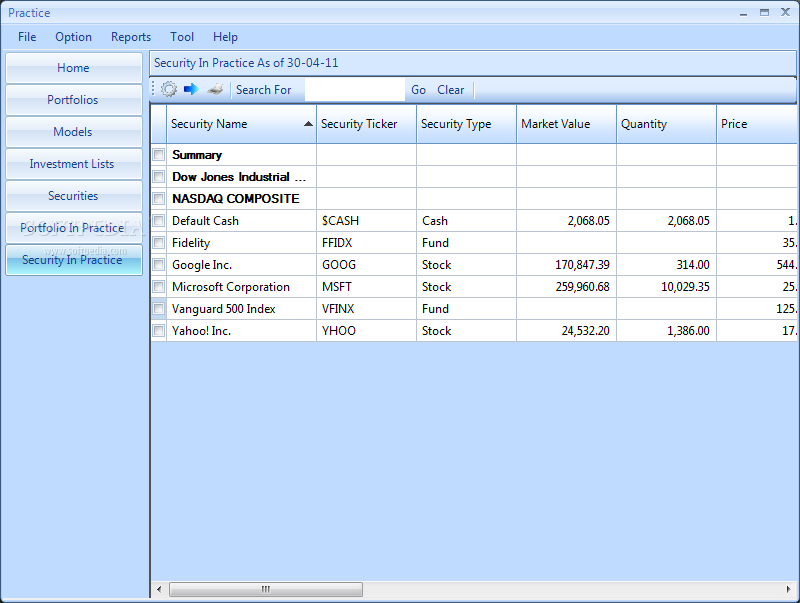Click the horizontal scrollbar right arrow

[x=789, y=589]
